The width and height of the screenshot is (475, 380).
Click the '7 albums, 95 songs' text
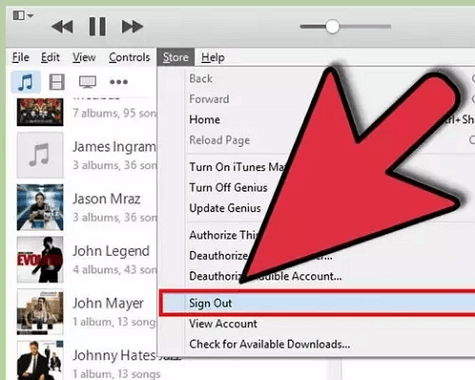pyautogui.click(x=115, y=113)
